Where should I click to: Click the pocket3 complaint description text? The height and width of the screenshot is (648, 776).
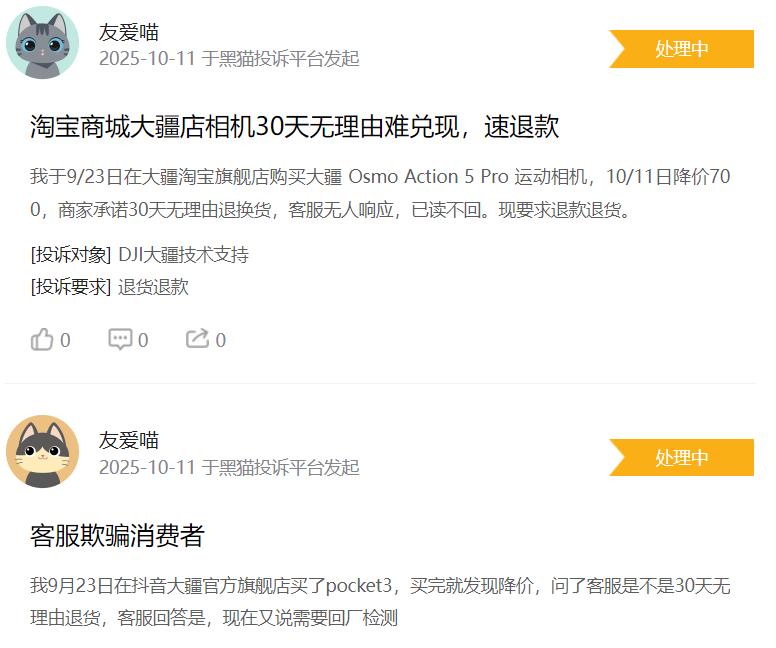click(x=380, y=601)
